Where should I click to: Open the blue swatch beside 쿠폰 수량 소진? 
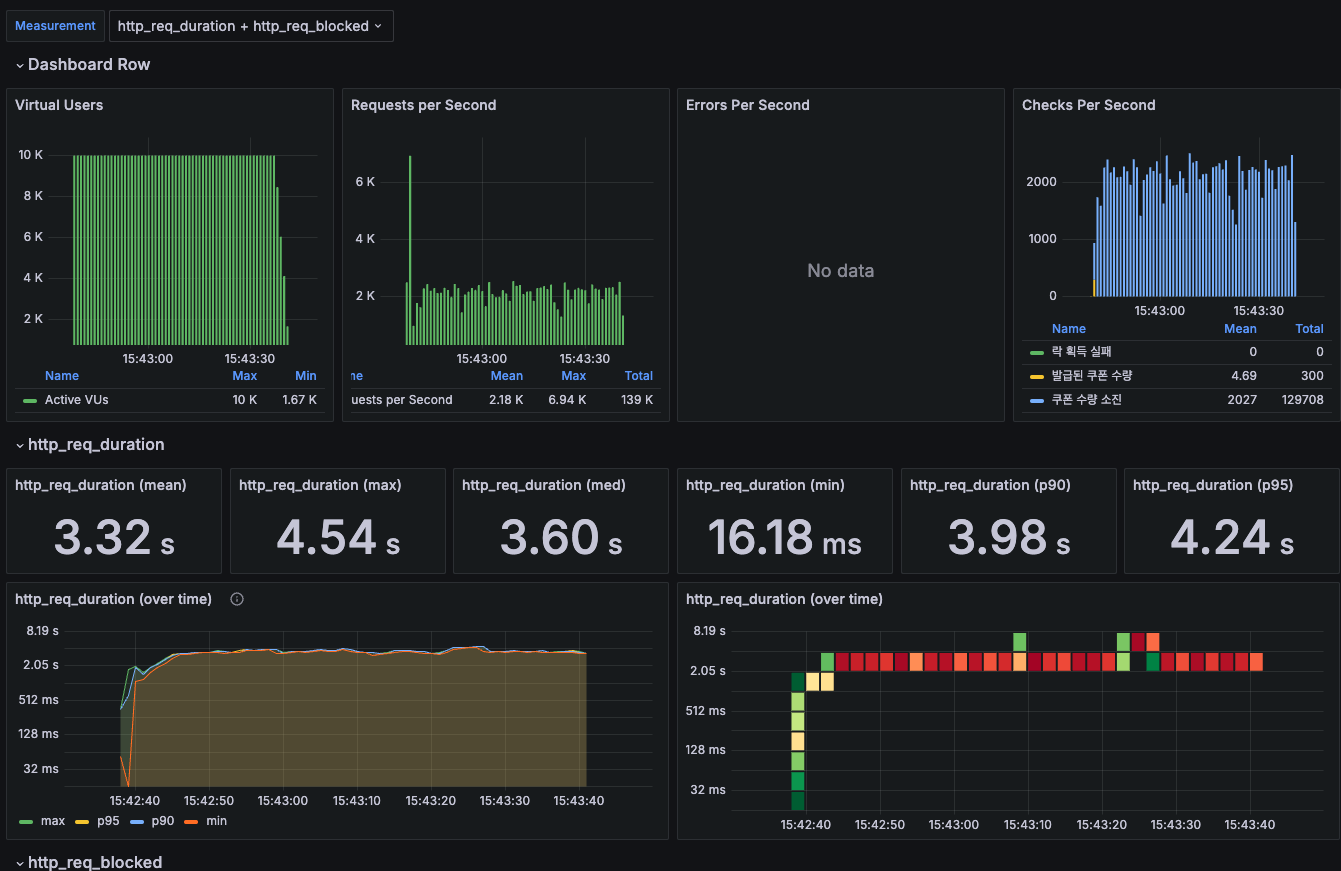pos(1037,400)
